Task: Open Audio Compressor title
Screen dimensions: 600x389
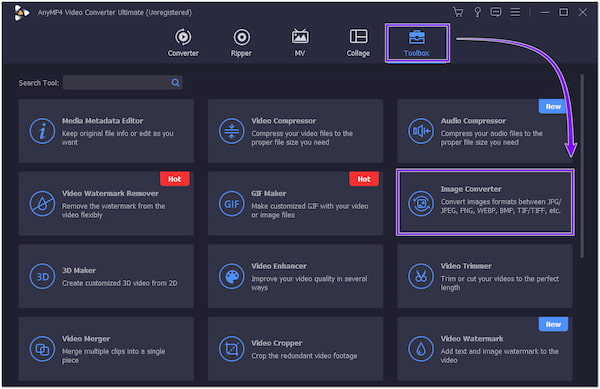Action: [473, 121]
